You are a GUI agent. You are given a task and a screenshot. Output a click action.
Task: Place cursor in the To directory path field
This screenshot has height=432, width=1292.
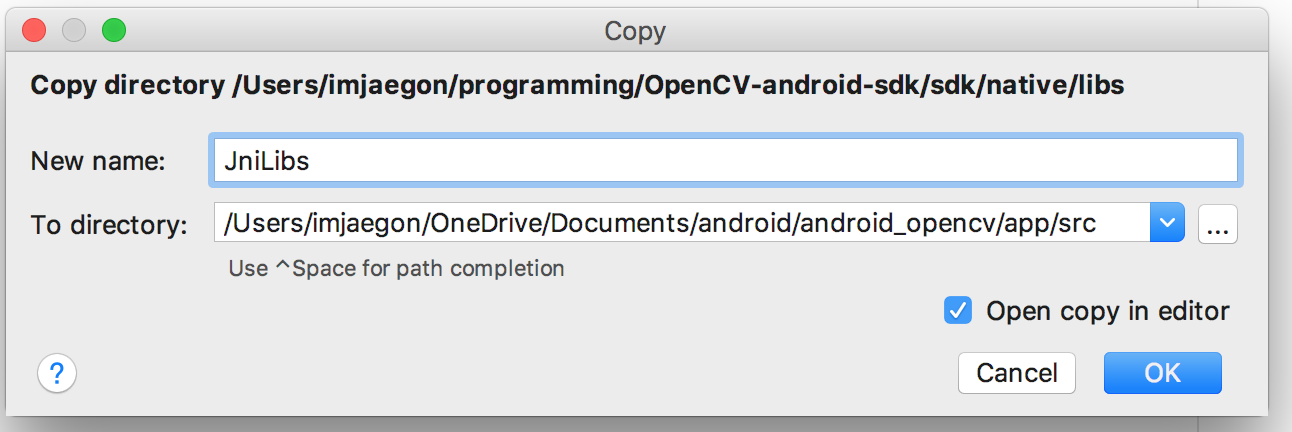pyautogui.click(x=682, y=223)
